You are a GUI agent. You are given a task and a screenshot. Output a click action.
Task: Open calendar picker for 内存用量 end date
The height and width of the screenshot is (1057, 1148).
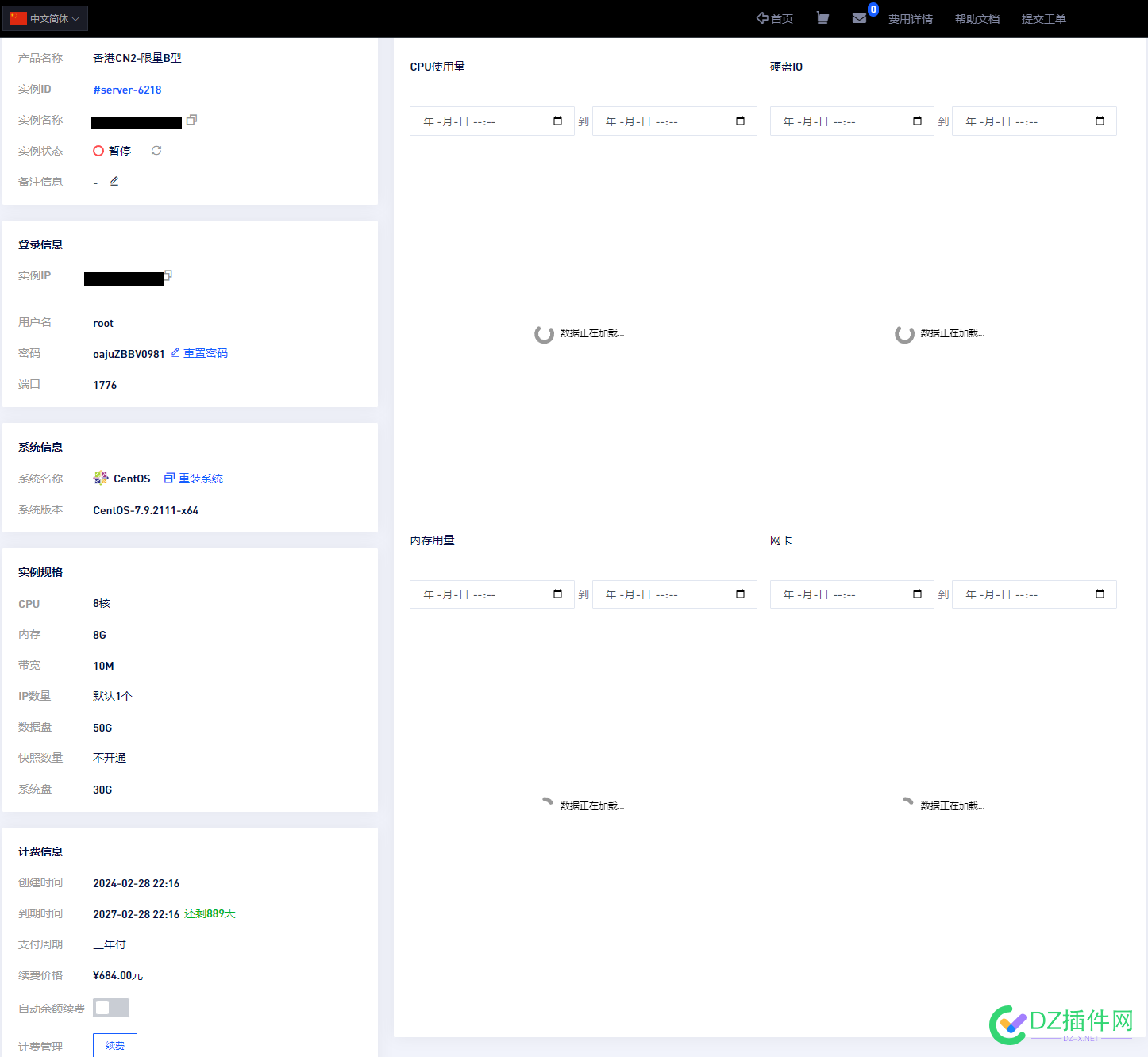[x=740, y=594]
